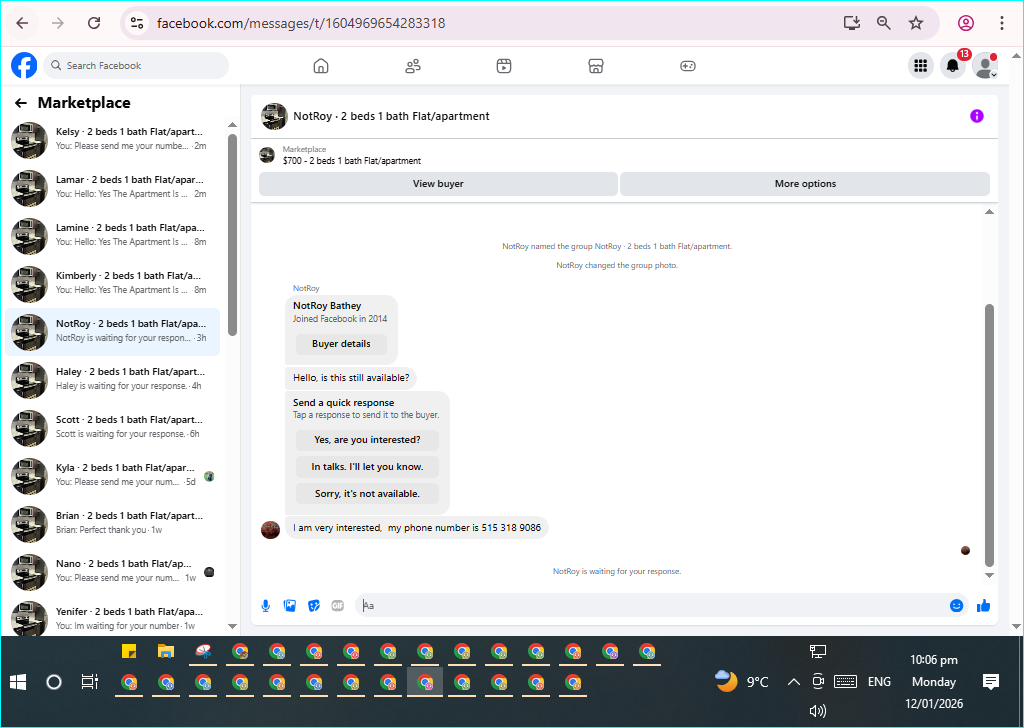This screenshot has height=728, width=1024.
Task: Click the Facebook logo icon
Action: 24,65
